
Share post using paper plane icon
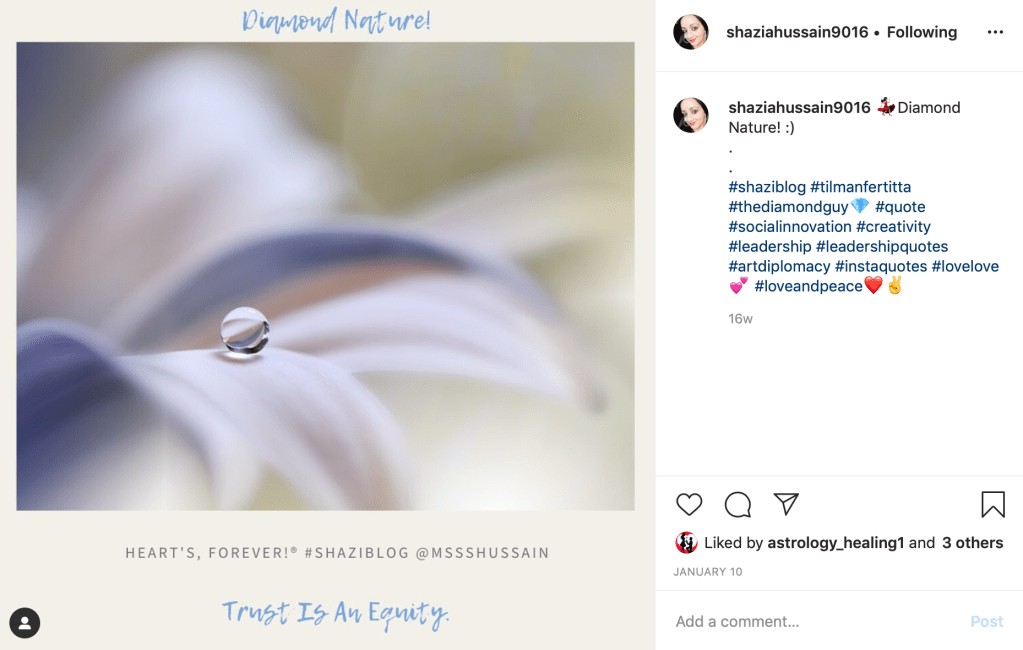click(786, 504)
